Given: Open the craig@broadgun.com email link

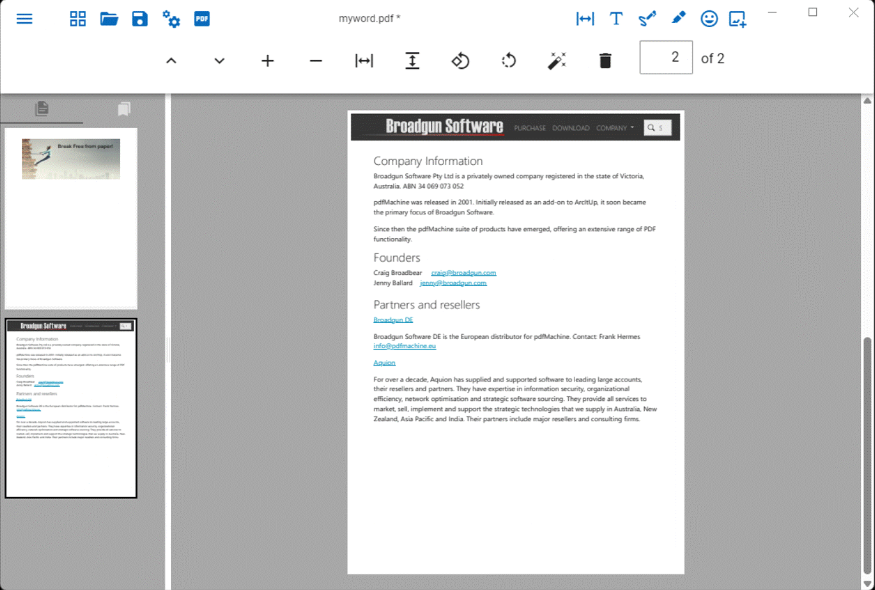Looking at the screenshot, I should 463,273.
